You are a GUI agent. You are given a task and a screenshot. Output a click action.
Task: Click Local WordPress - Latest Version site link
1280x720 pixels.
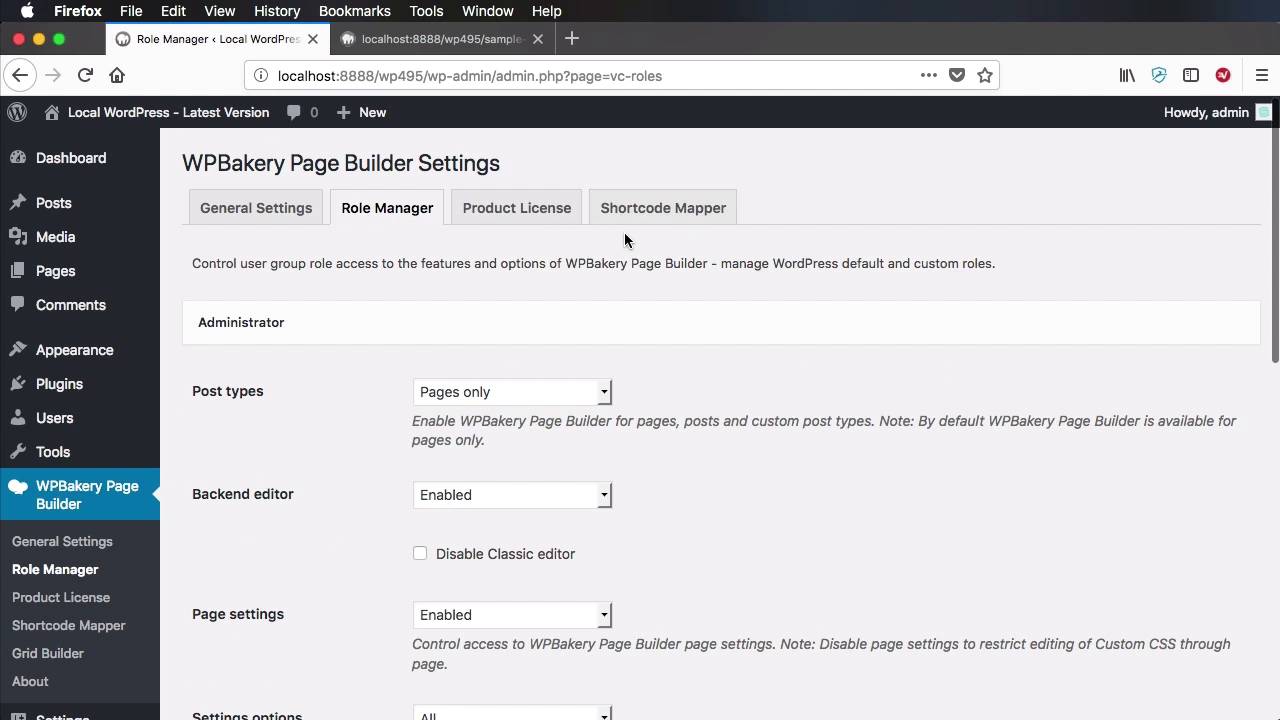168,112
